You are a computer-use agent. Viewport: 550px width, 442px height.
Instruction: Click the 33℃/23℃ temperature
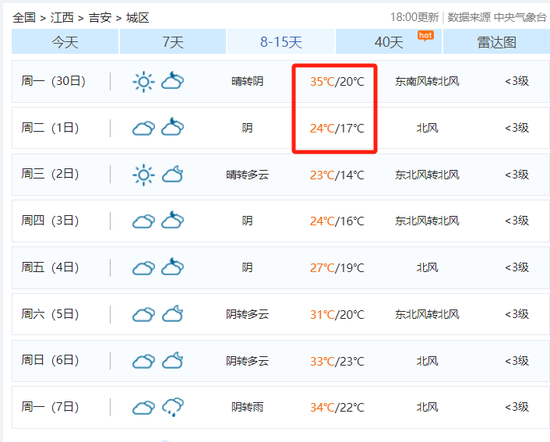337,361
